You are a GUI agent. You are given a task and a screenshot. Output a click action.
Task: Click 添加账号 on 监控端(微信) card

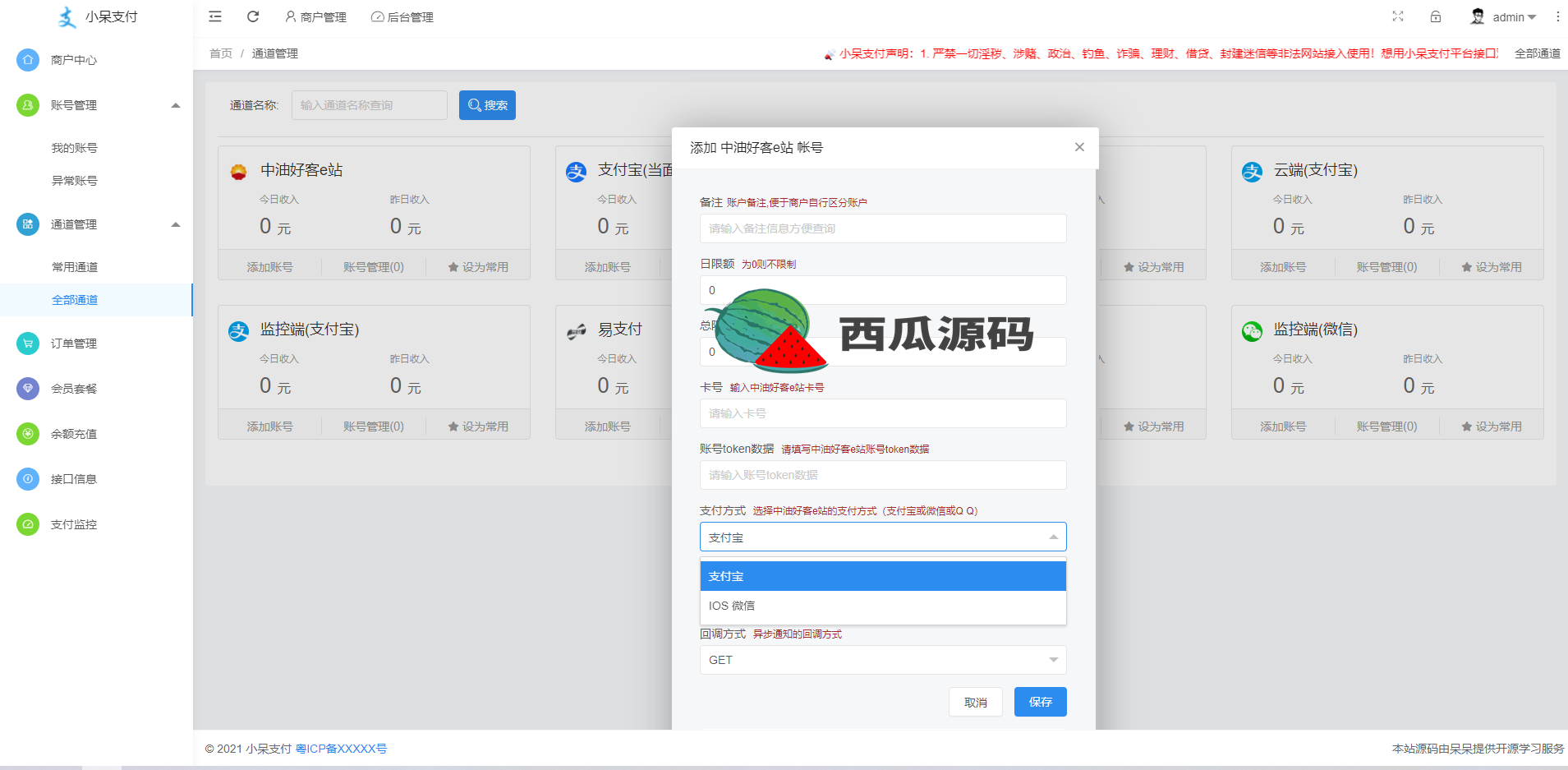coord(1283,426)
